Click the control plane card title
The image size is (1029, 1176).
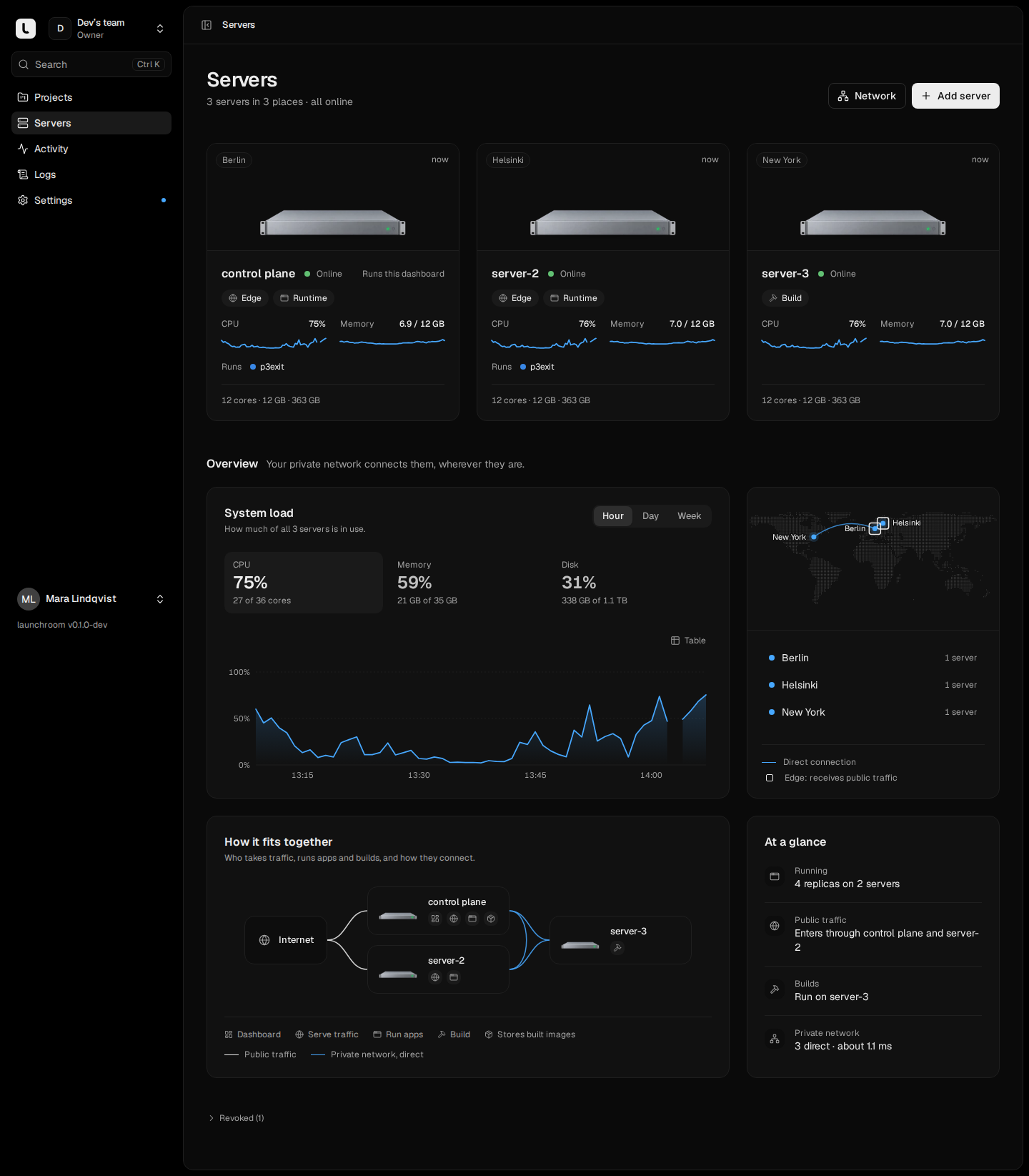(x=258, y=274)
